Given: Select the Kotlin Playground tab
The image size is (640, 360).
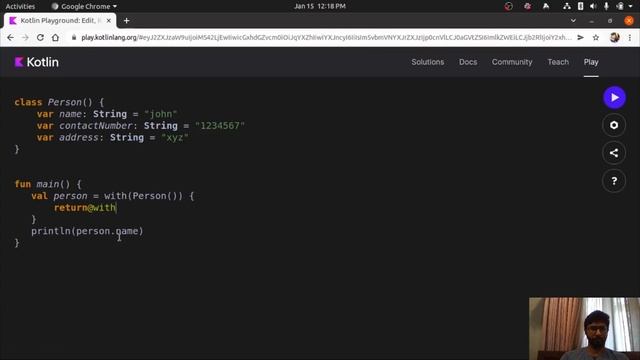Looking at the screenshot, I should [x=60, y=20].
